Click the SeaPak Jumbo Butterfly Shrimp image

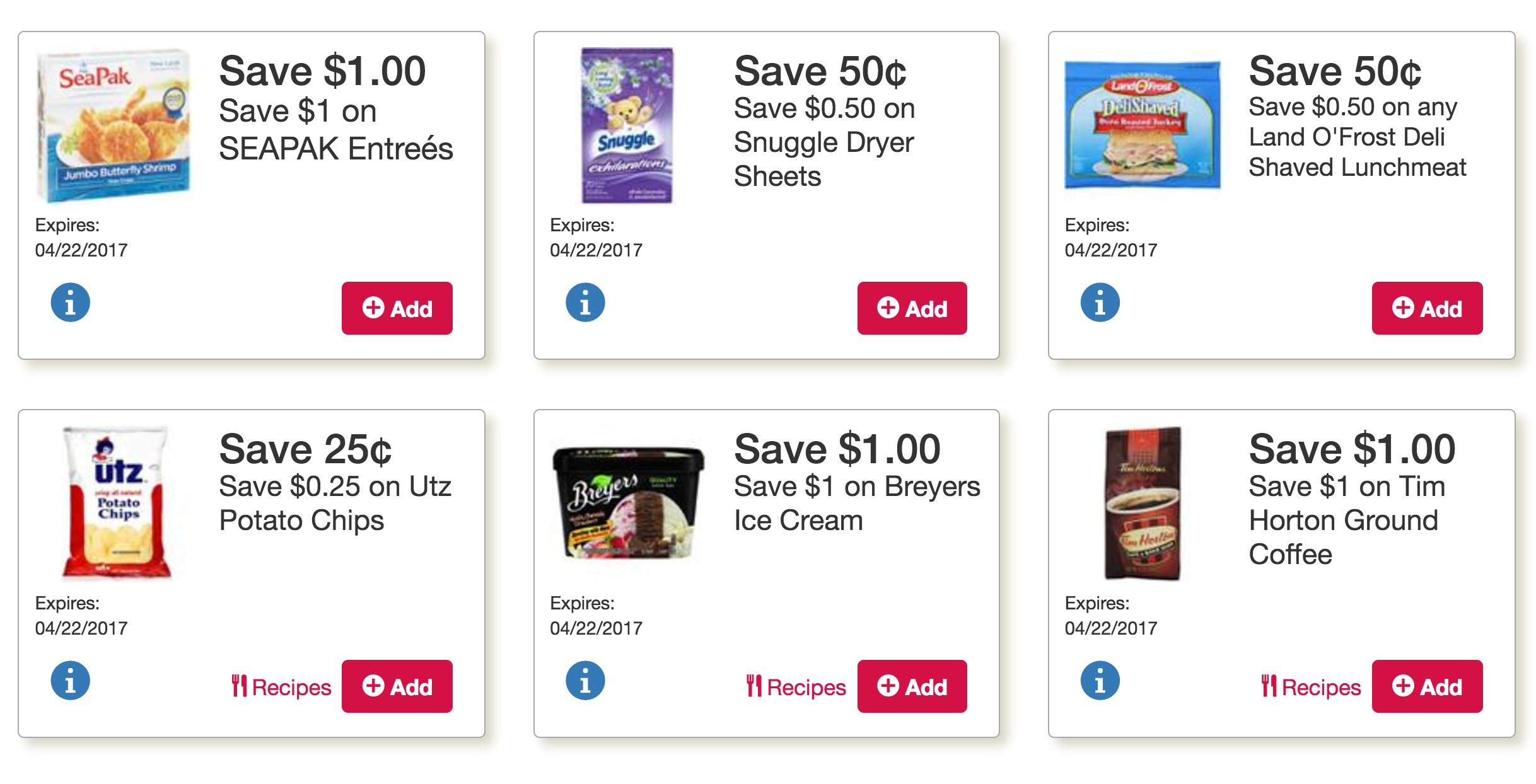pyautogui.click(x=113, y=125)
